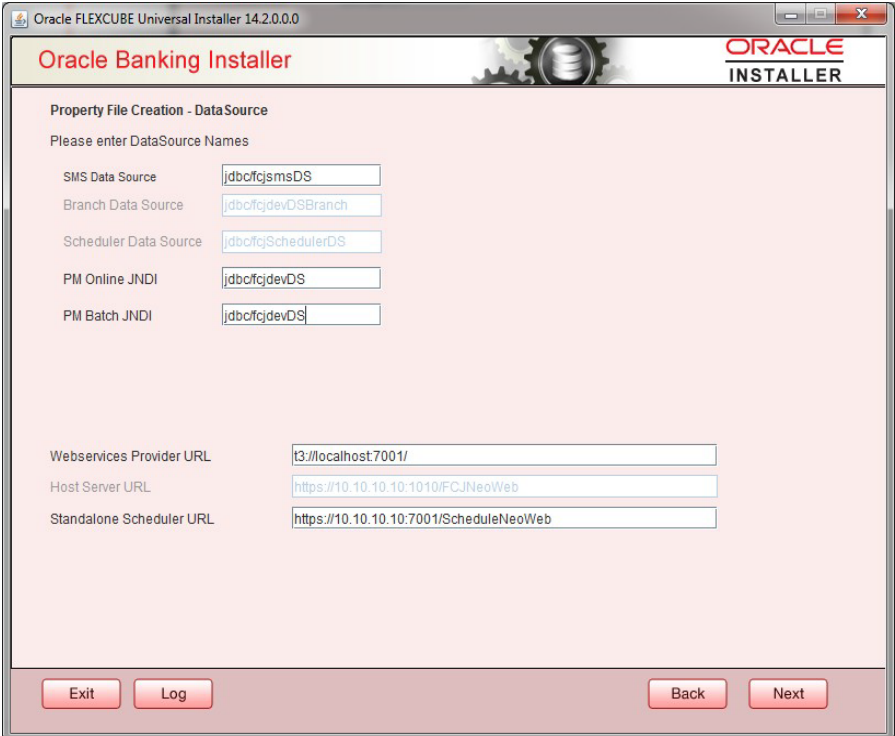
Task: Click the 'PM Online JNDI' label
Action: [x=110, y=279]
